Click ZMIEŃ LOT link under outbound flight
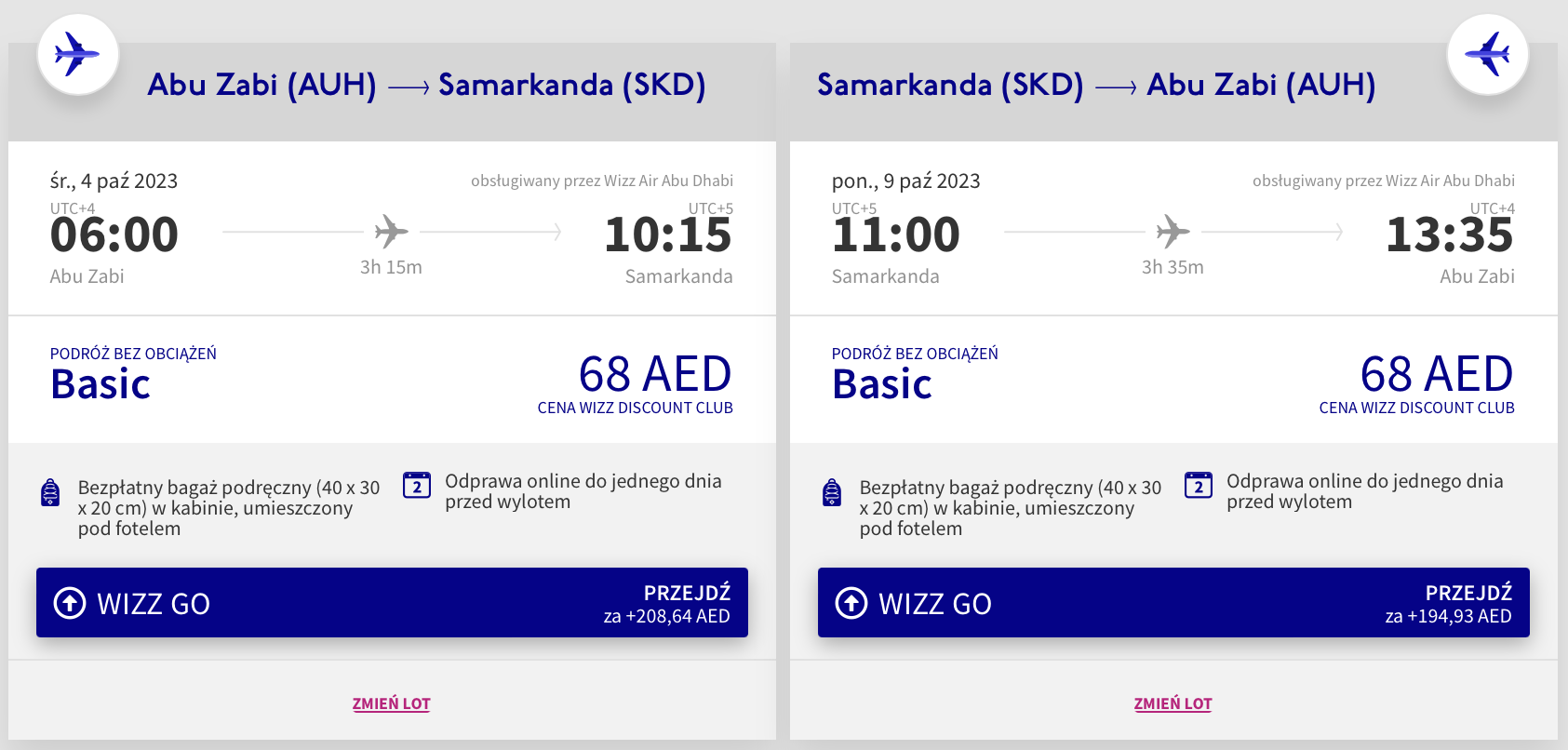This screenshot has width=1568, height=750. coord(391,703)
